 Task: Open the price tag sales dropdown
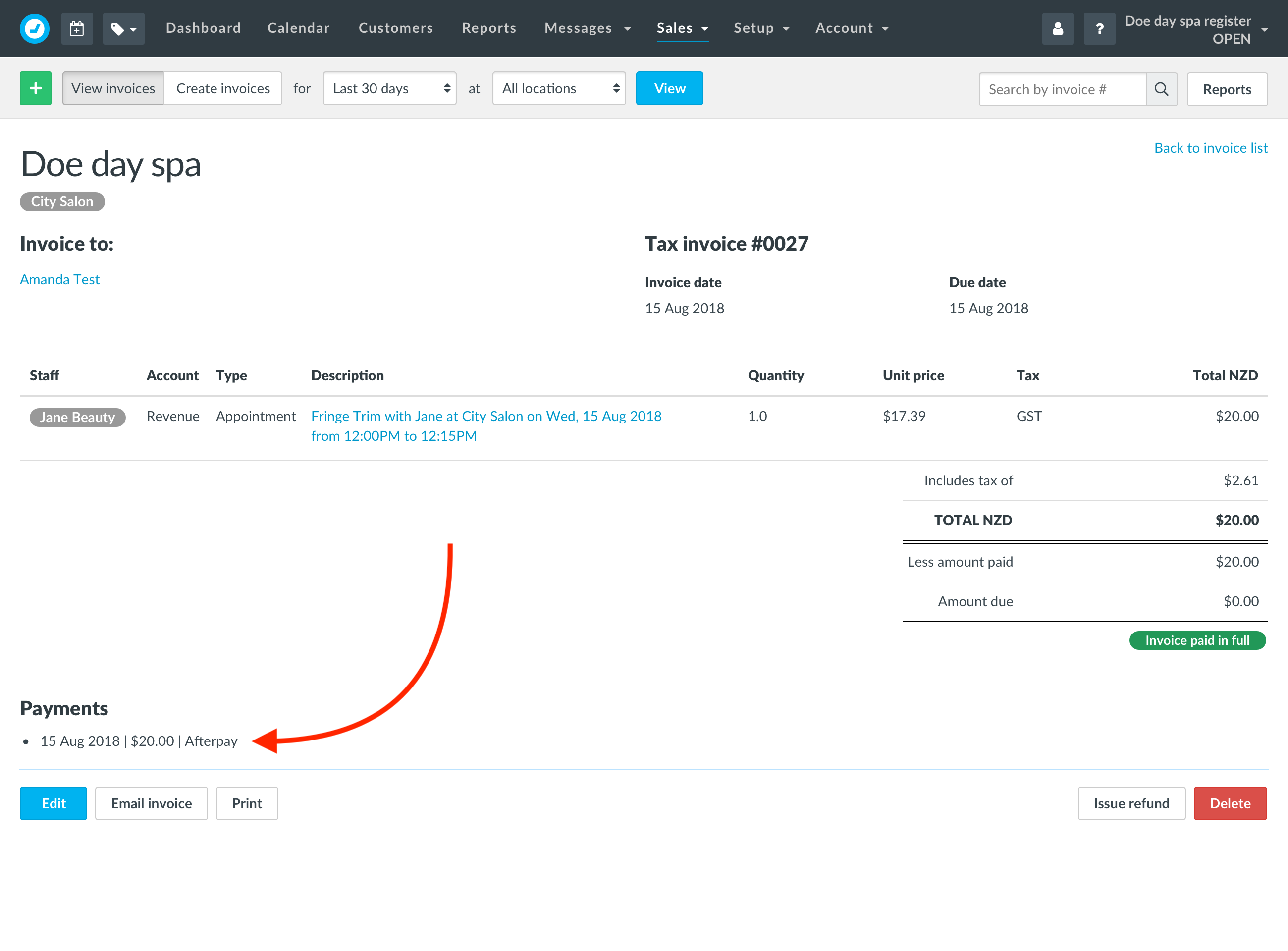click(123, 28)
